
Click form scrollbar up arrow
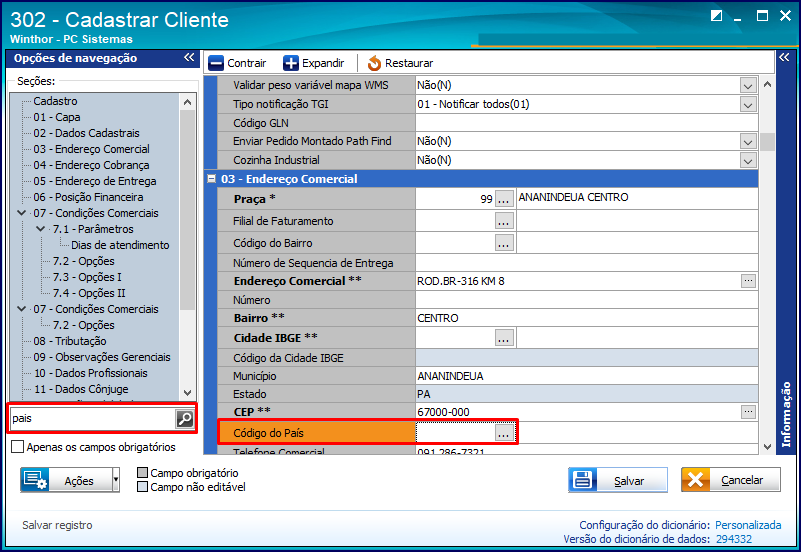[767, 84]
